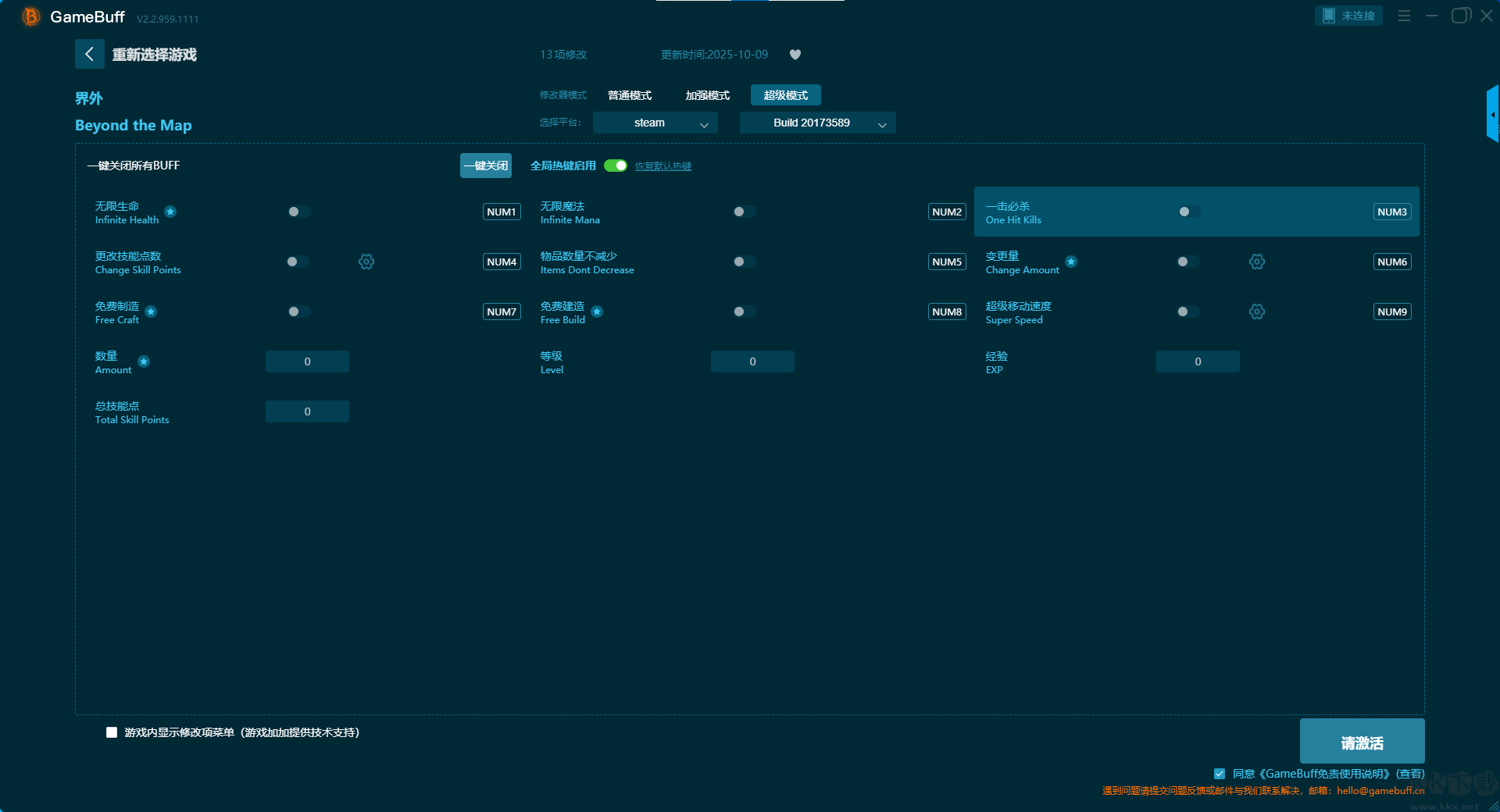Enable the One Hit Kills toggle
Image resolution: width=1500 pixels, height=812 pixels.
tap(1189, 212)
